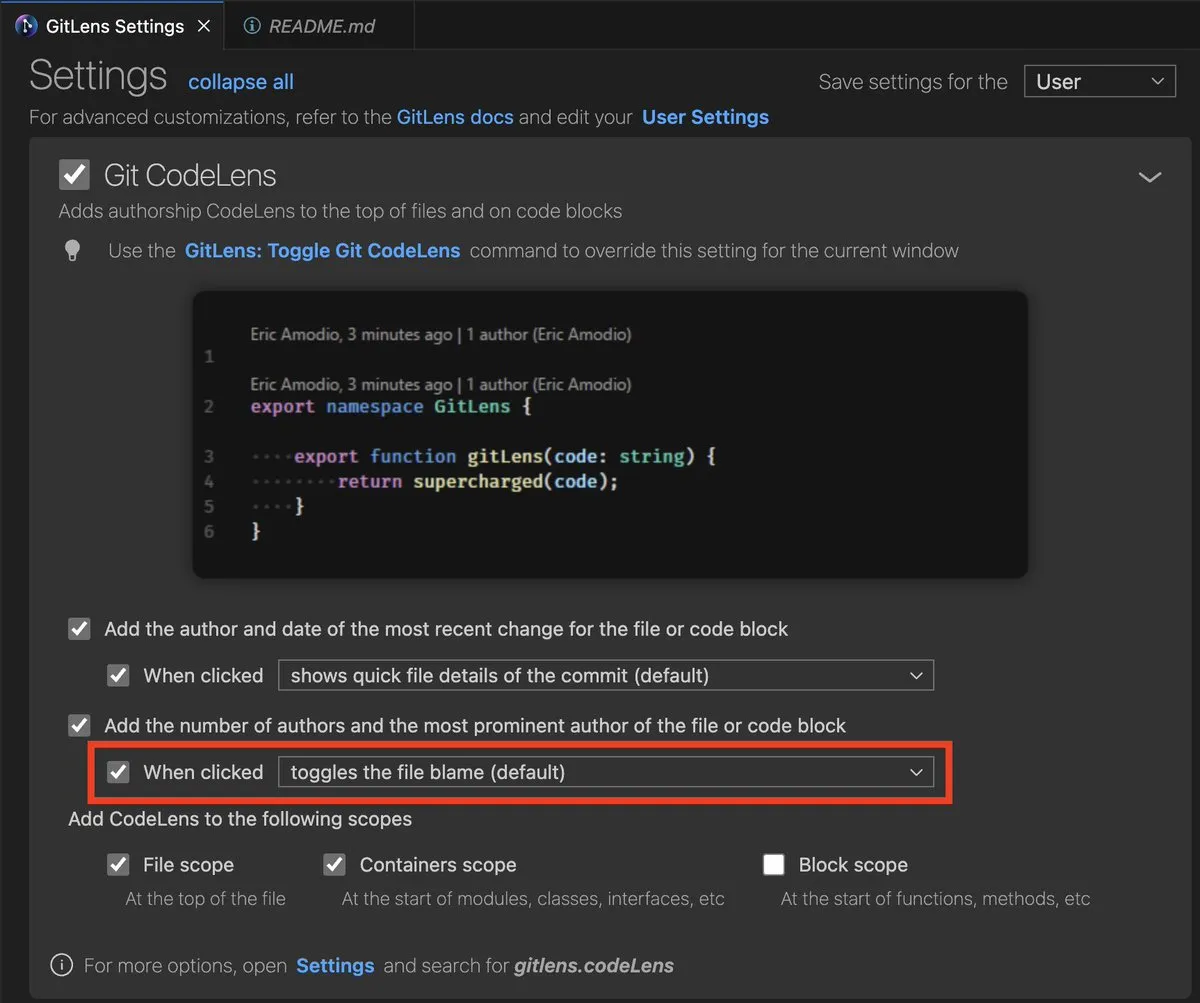The image size is (1200, 1003).
Task: Close the GitLens Settings tab
Action: pyautogui.click(x=203, y=25)
